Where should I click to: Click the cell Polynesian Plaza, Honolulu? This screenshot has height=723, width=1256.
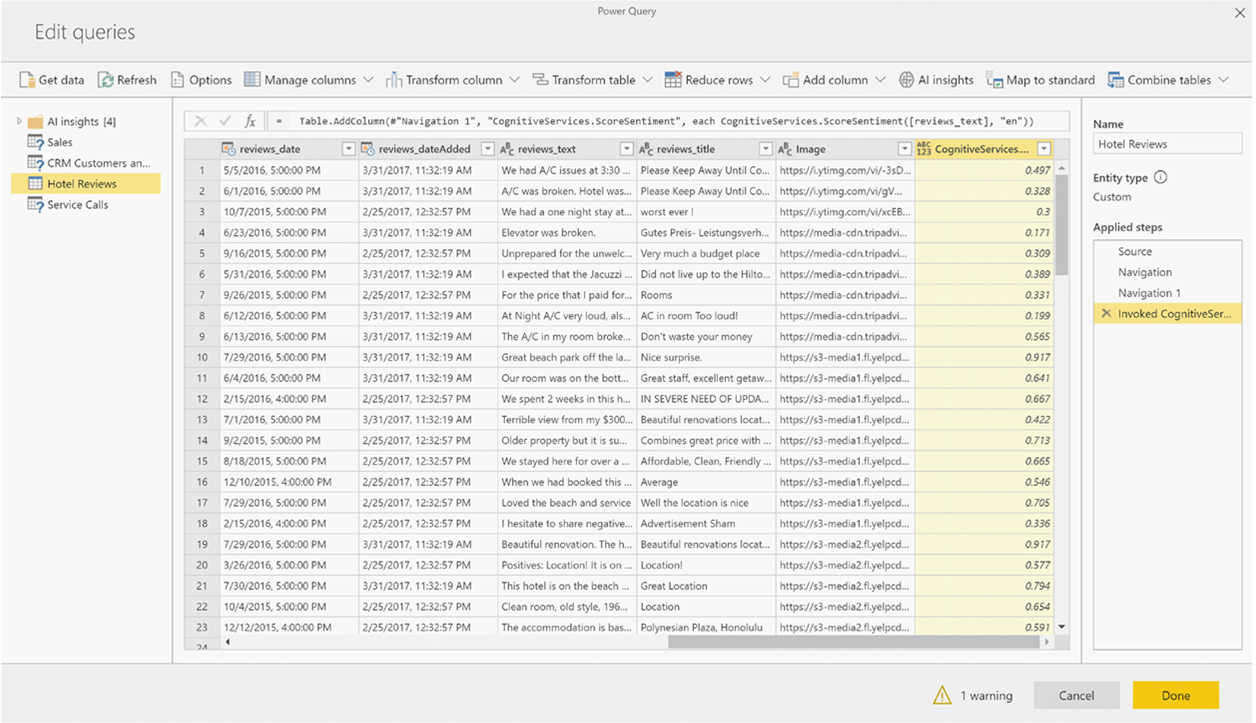[x=706, y=627]
